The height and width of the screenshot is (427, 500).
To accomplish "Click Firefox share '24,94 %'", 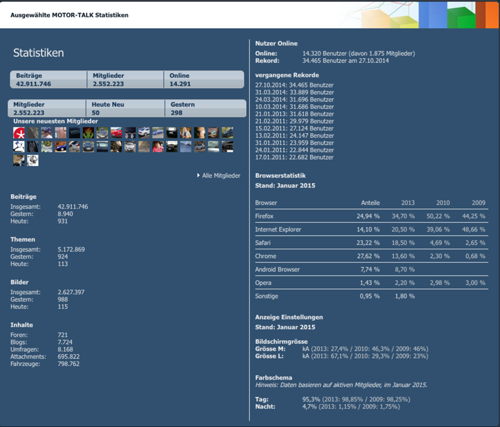I will coord(368,216).
